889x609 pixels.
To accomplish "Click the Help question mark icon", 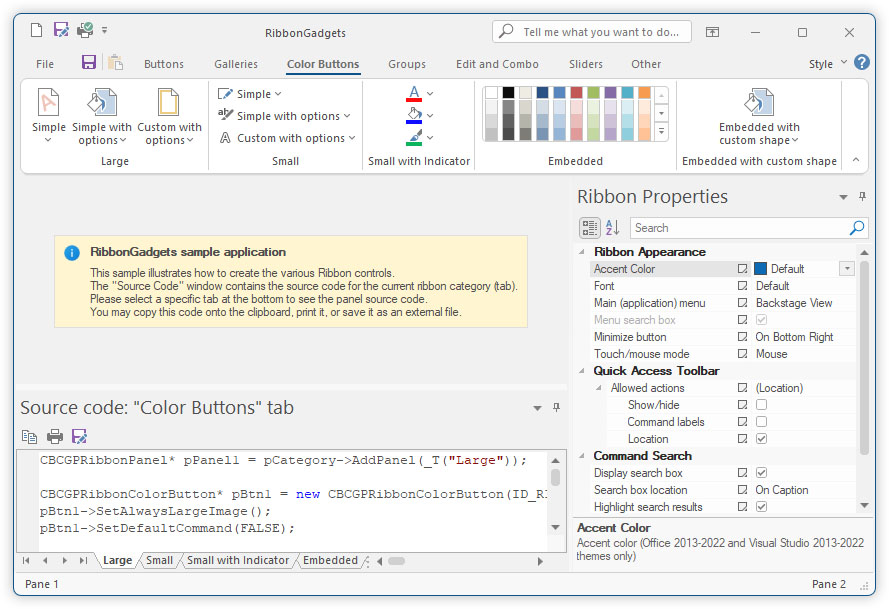I will point(861,62).
